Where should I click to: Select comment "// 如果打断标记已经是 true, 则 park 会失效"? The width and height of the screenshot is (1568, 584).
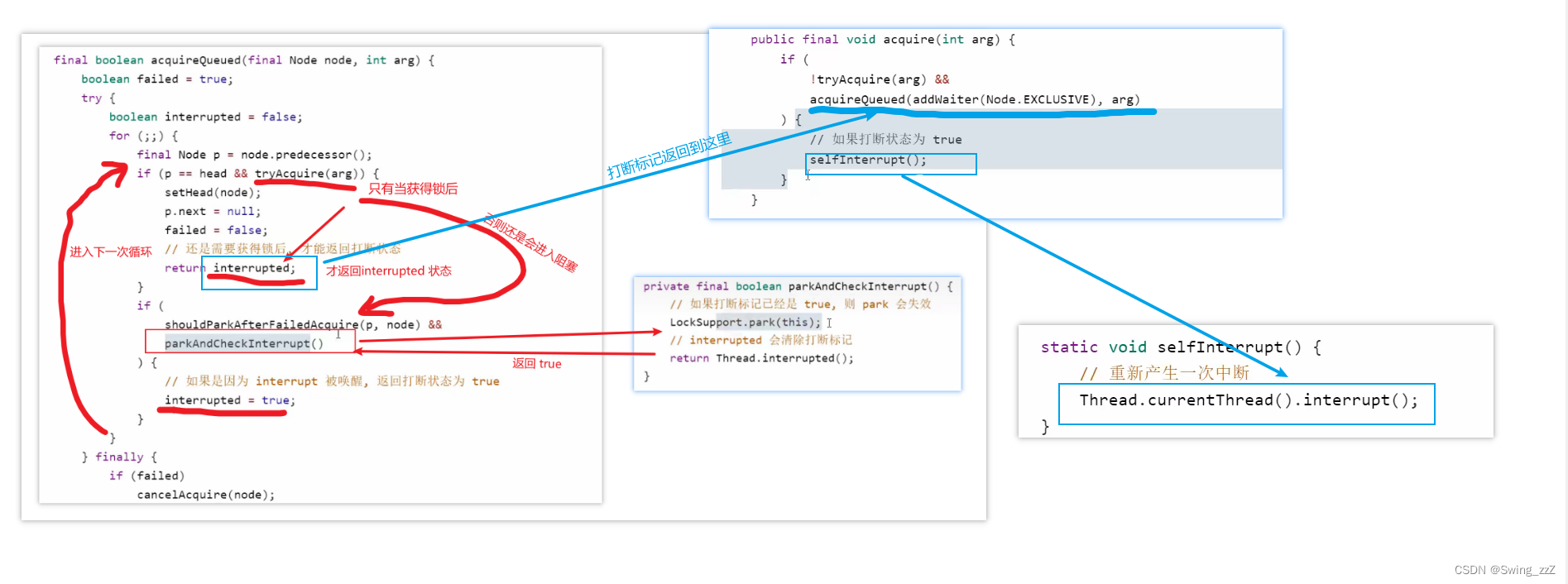[800, 304]
